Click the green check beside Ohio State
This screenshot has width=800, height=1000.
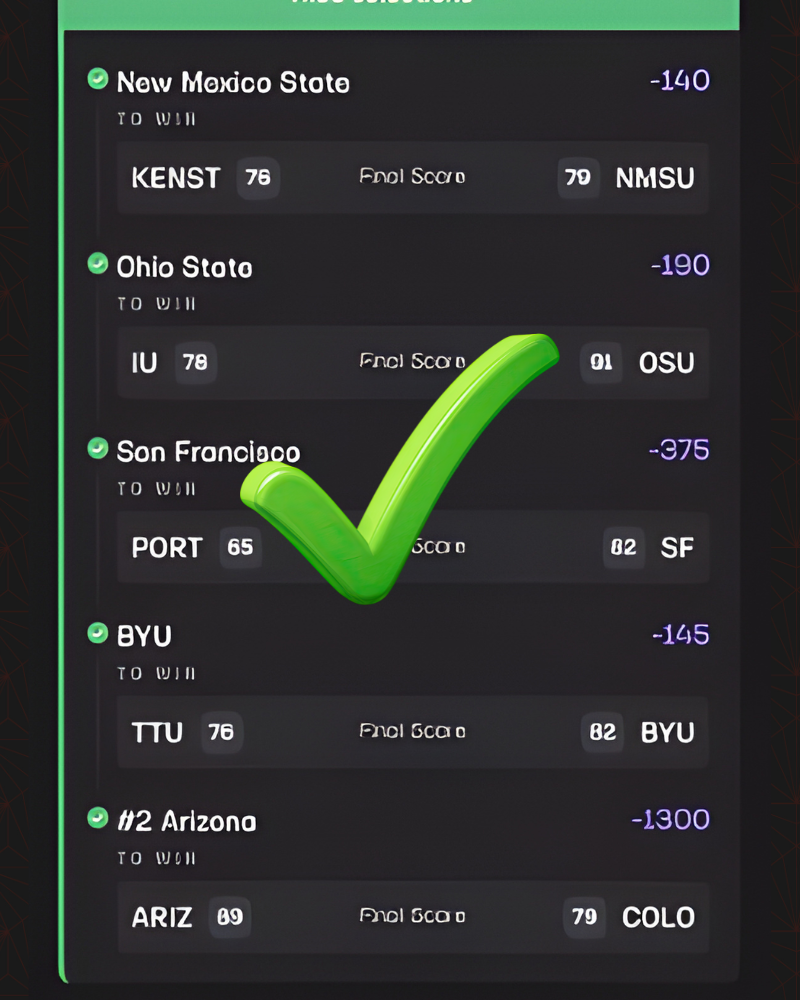click(98, 264)
